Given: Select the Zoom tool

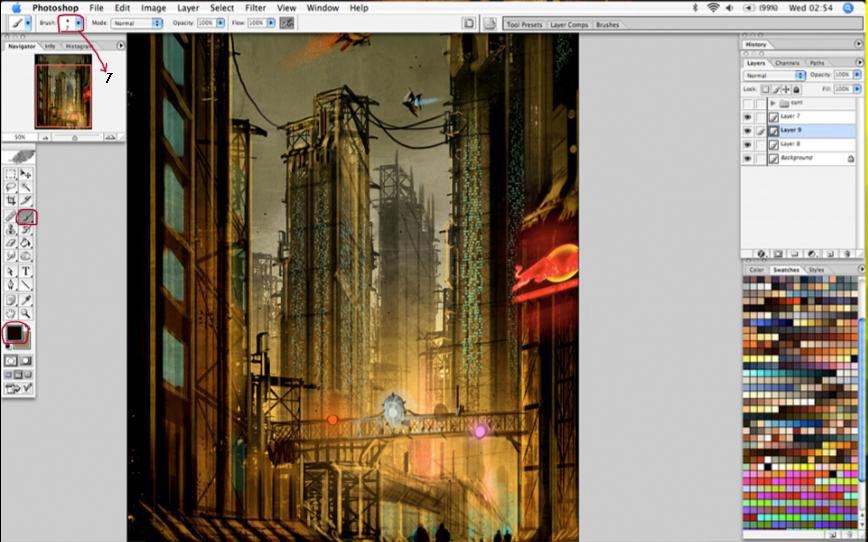Looking at the screenshot, I should tap(26, 314).
